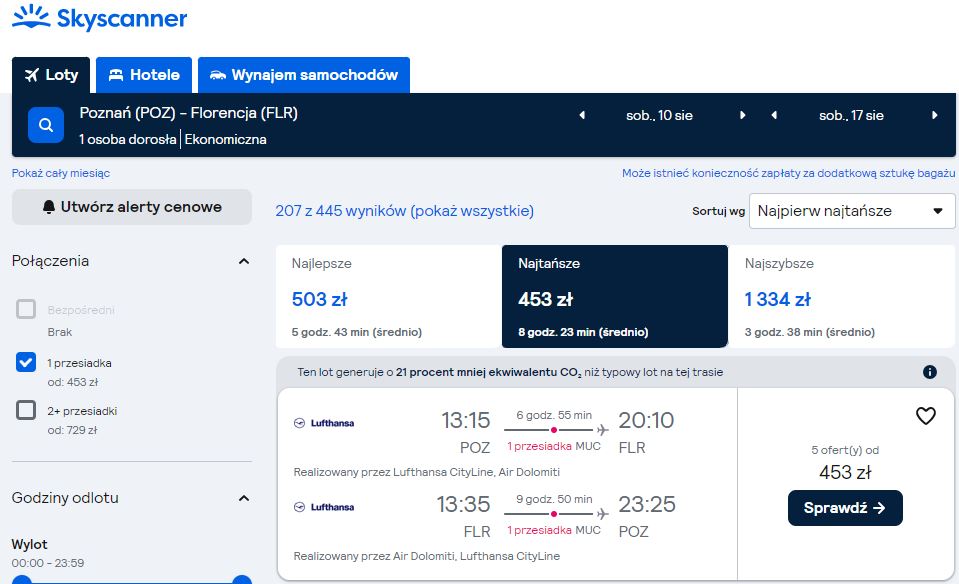Advance return date after sob., 17 sie
This screenshot has width=959, height=584.
[x=935, y=115]
